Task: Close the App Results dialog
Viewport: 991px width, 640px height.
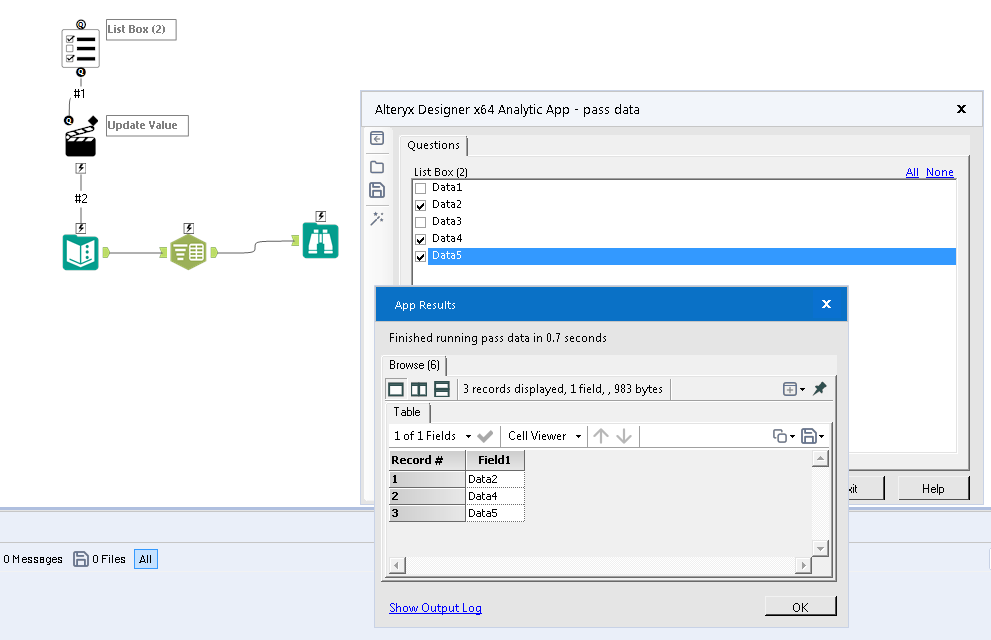Action: coord(826,305)
